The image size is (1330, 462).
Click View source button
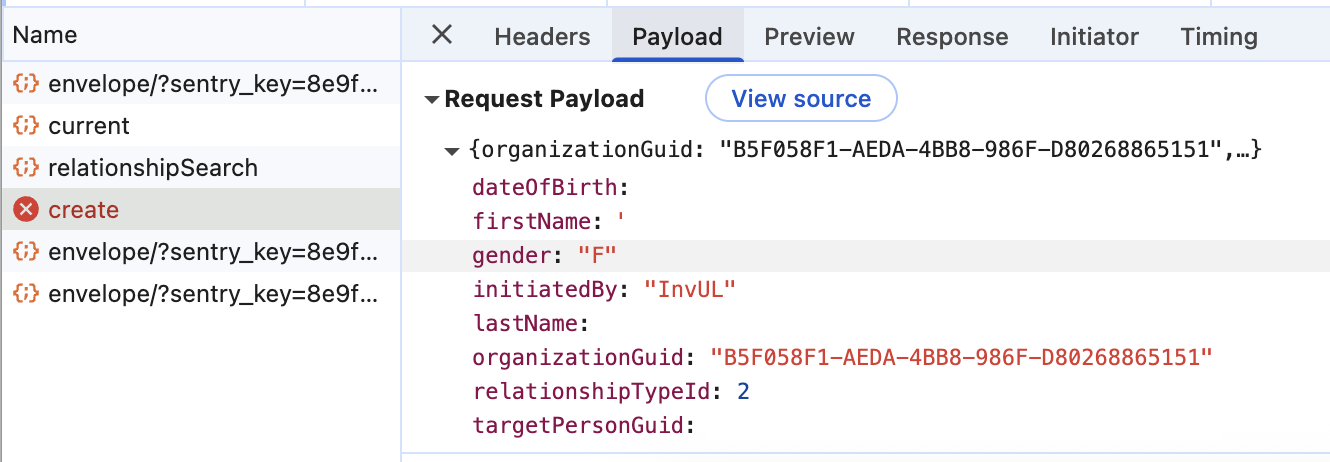click(801, 99)
